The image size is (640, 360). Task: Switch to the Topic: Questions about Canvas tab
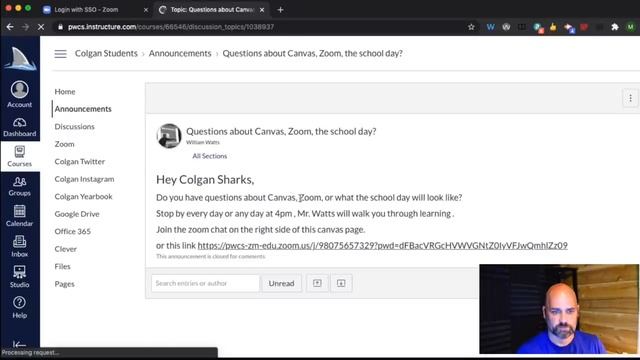211,10
